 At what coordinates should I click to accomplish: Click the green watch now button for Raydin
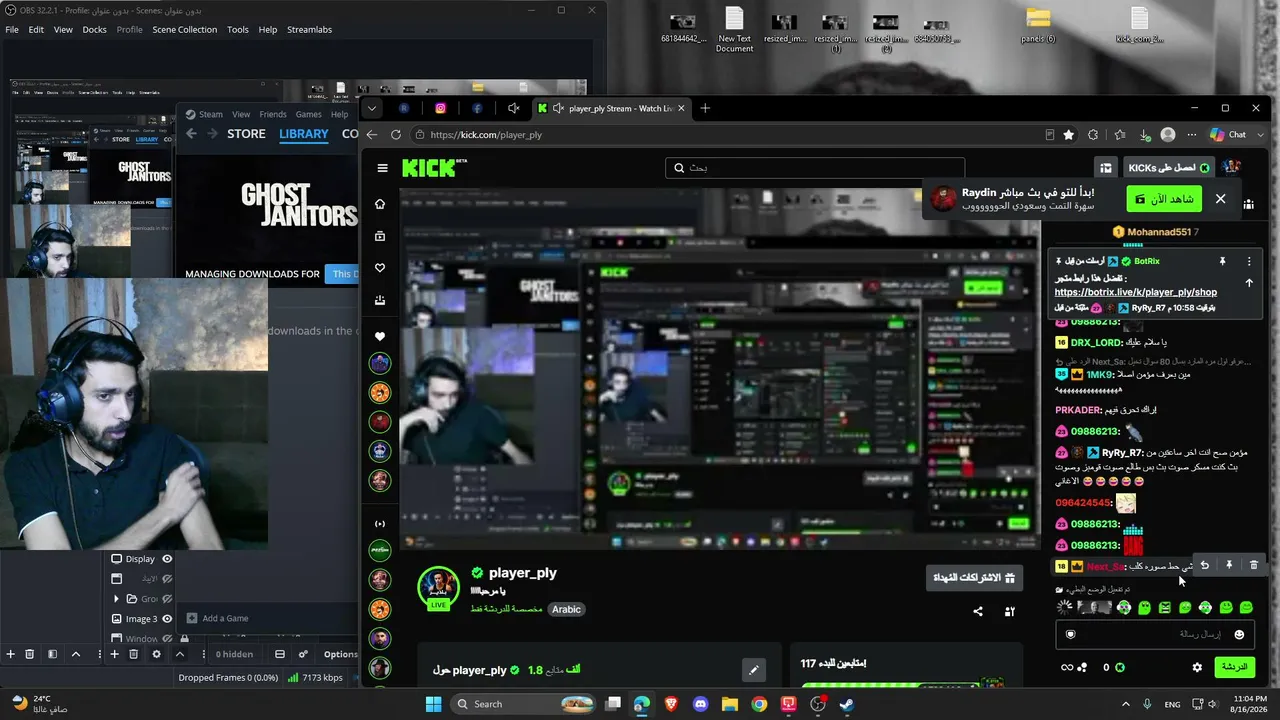[1164, 199]
